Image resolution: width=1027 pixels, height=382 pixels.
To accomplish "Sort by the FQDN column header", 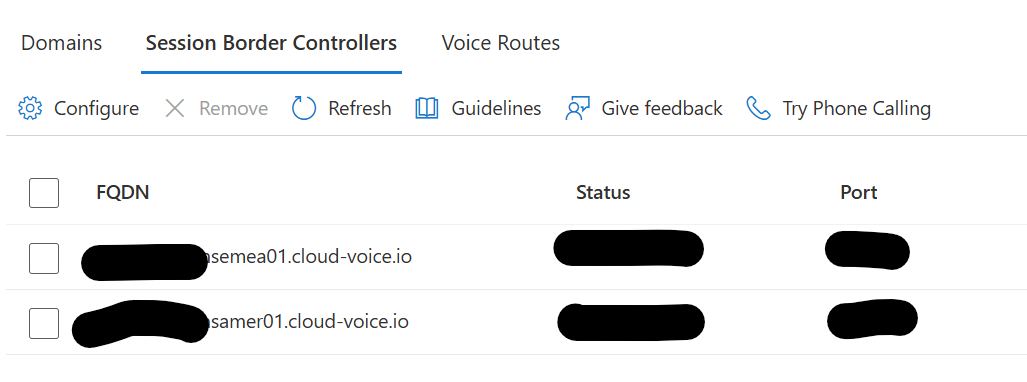I will click(x=122, y=193).
